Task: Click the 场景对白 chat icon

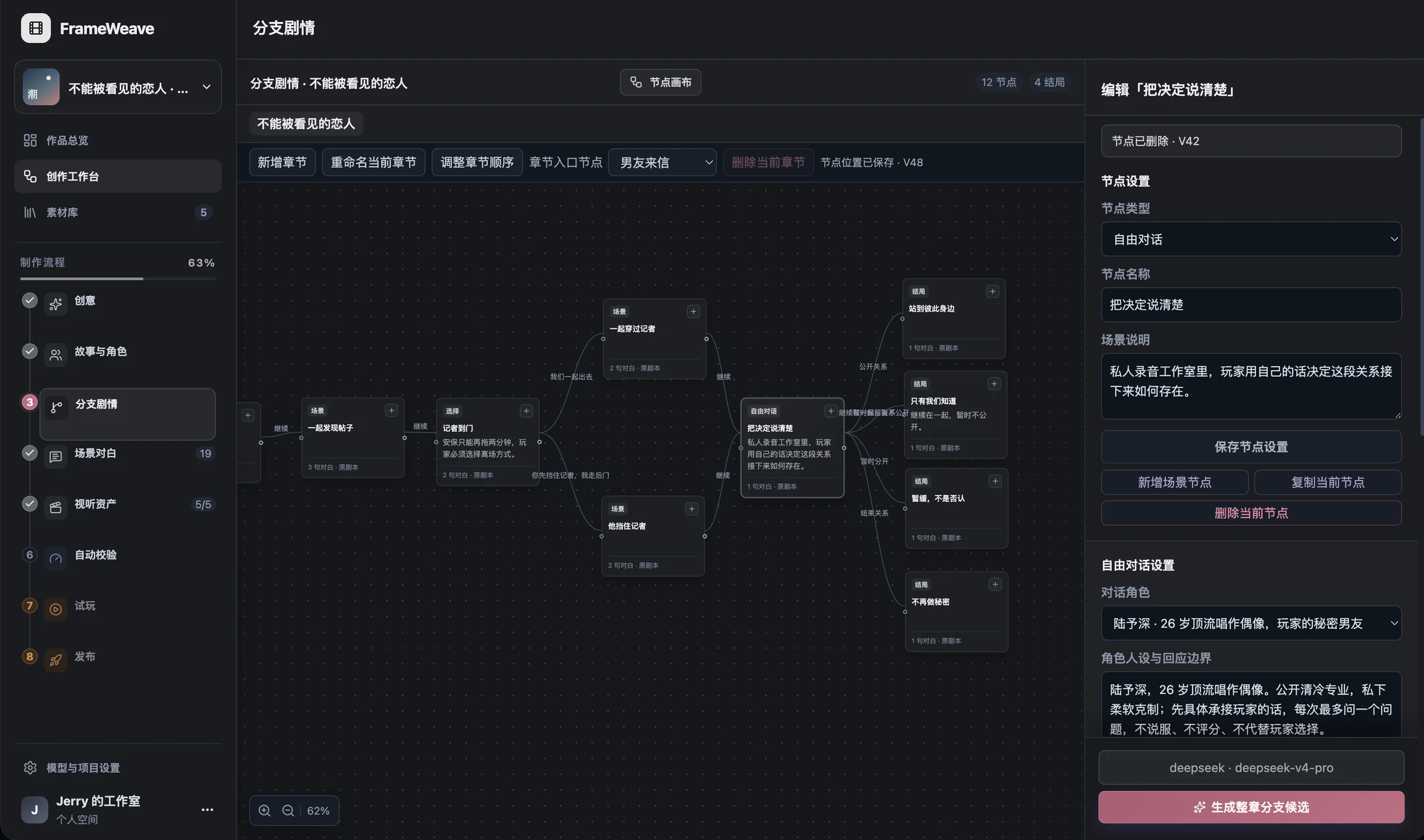Action: (56, 457)
